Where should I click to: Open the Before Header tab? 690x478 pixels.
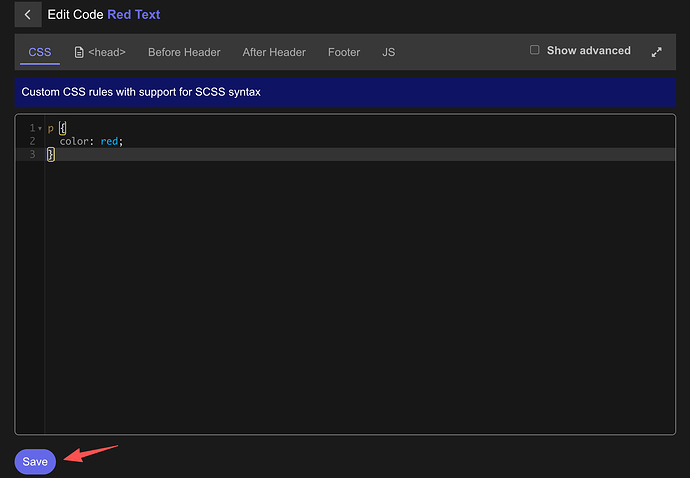pos(184,52)
